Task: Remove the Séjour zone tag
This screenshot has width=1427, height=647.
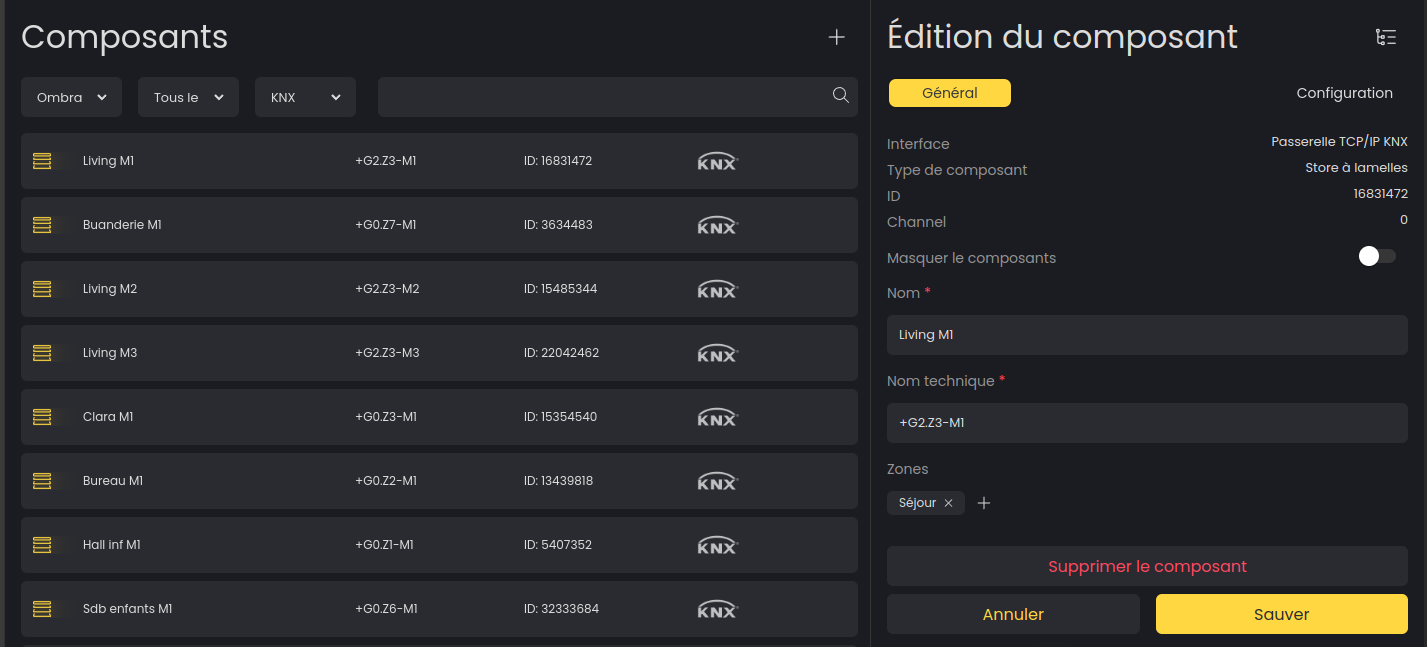Action: click(x=948, y=503)
